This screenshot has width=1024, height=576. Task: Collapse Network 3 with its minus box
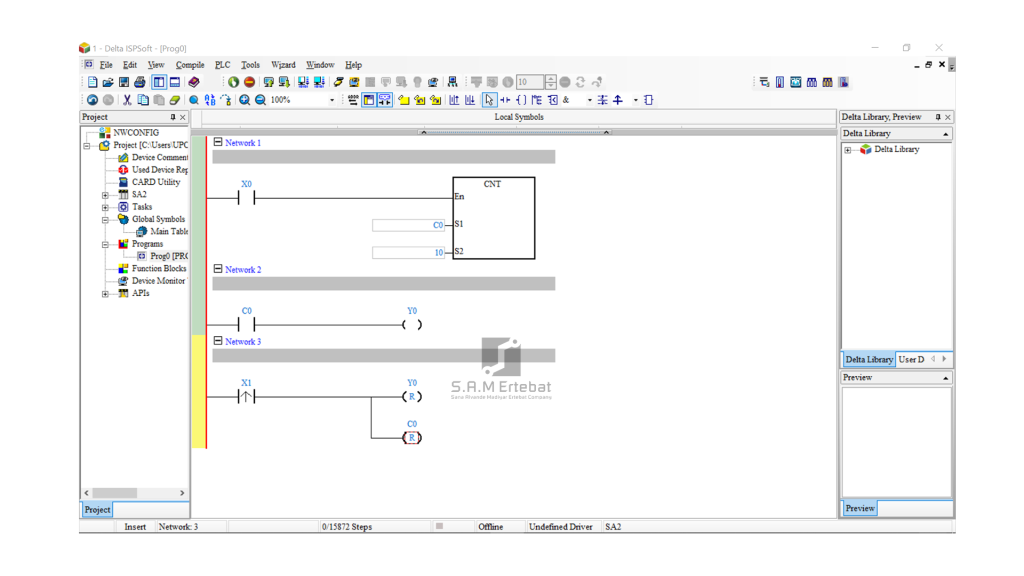[218, 341]
